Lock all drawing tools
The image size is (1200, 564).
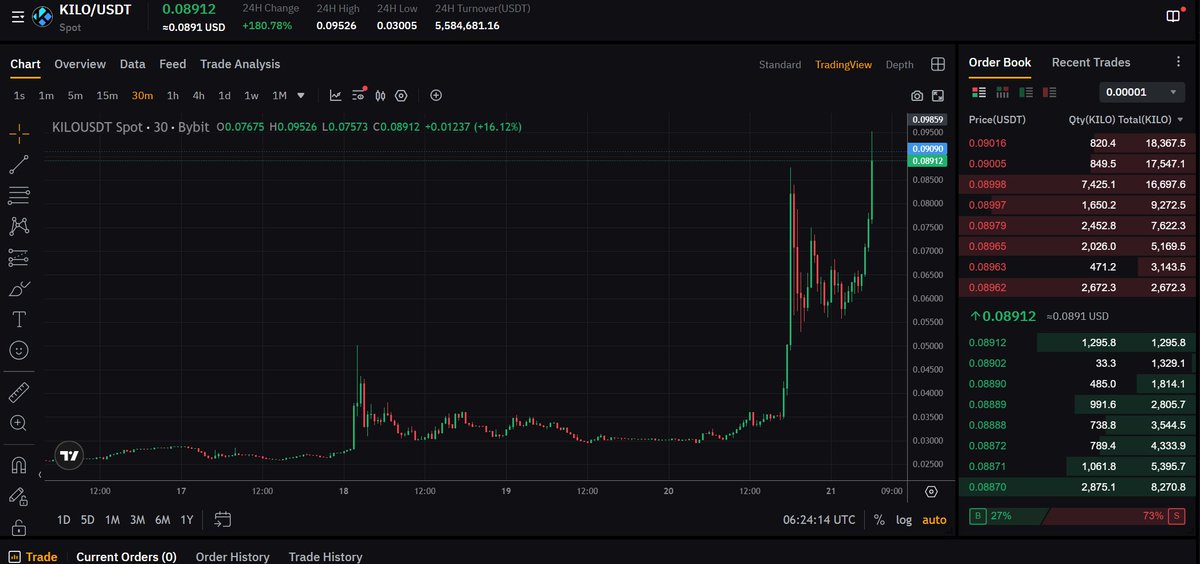19,527
